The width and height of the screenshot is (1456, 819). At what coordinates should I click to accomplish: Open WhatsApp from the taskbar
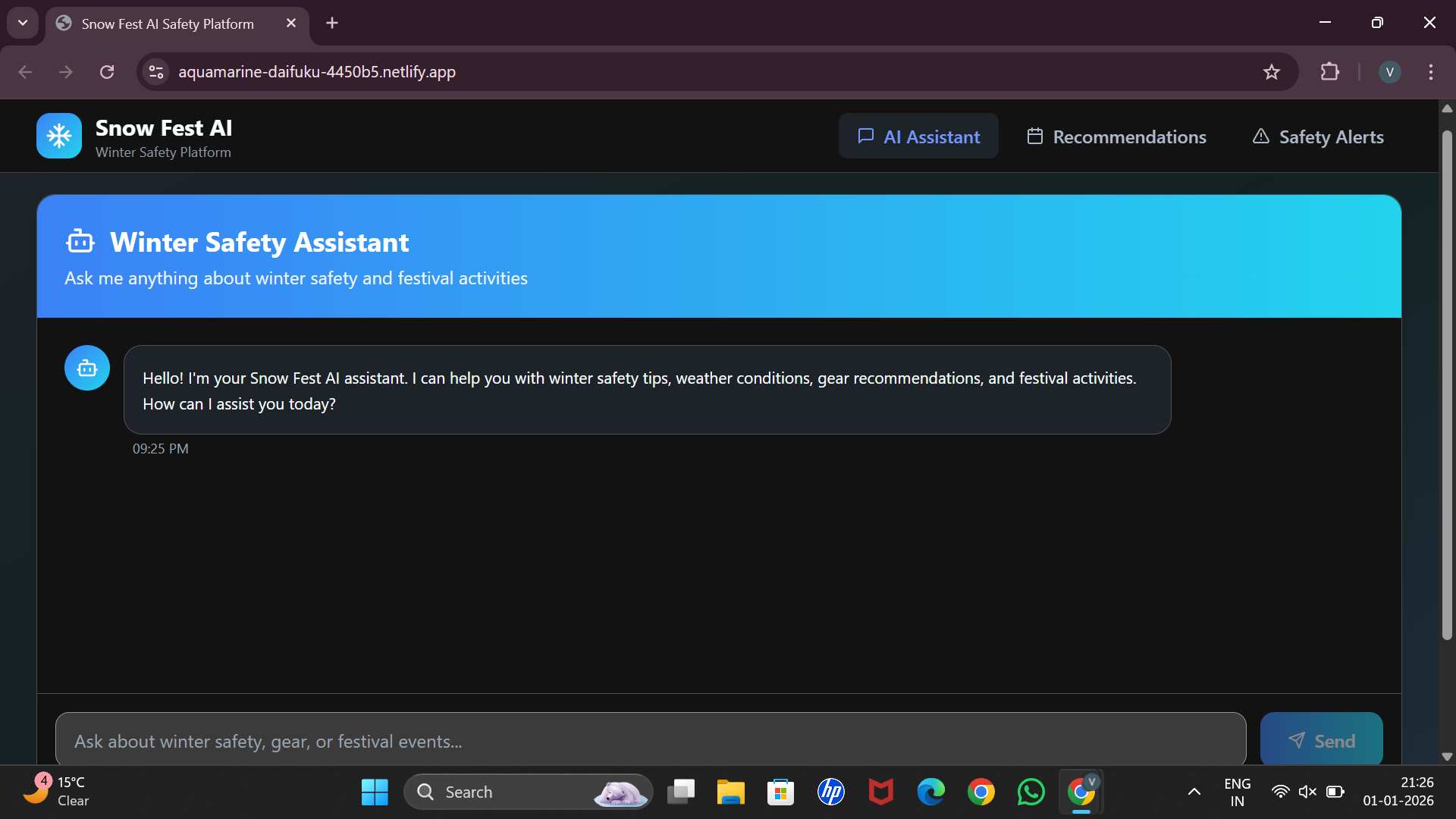tap(1031, 792)
